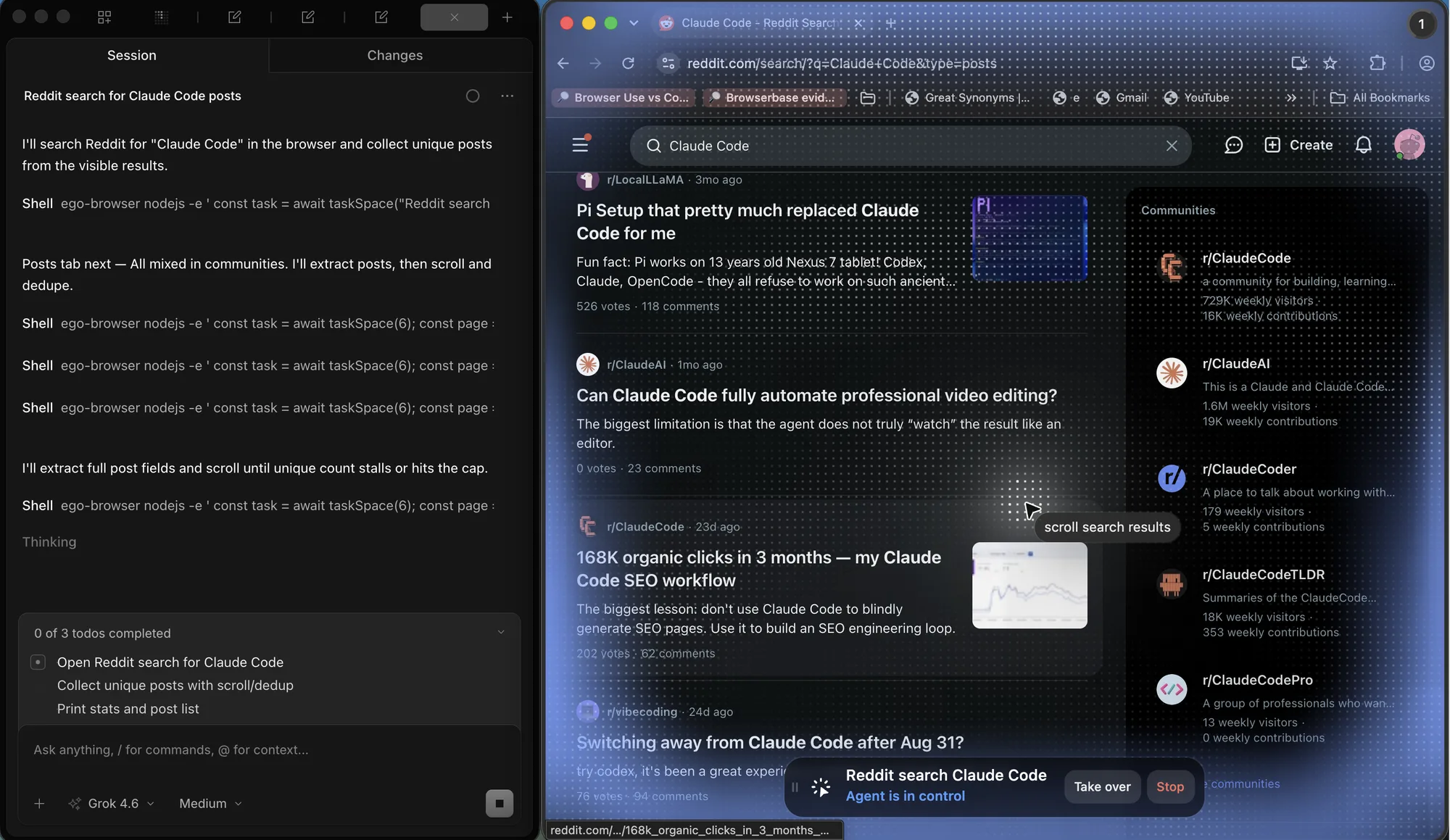The image size is (1450, 840).
Task: Open r/ClaudeCoder community in sidebar
Action: [1249, 469]
